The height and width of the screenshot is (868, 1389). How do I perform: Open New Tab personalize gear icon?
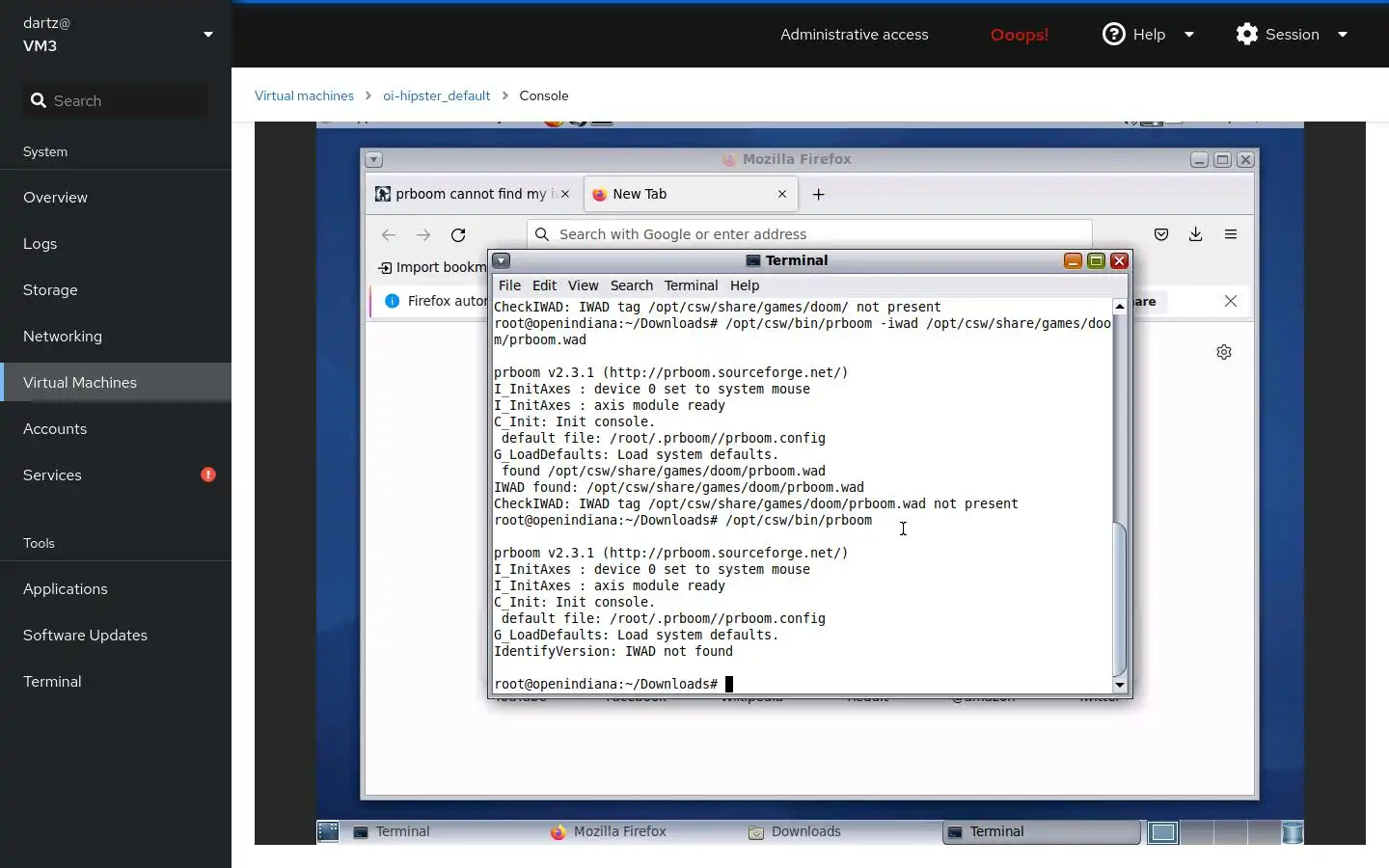point(1224,352)
